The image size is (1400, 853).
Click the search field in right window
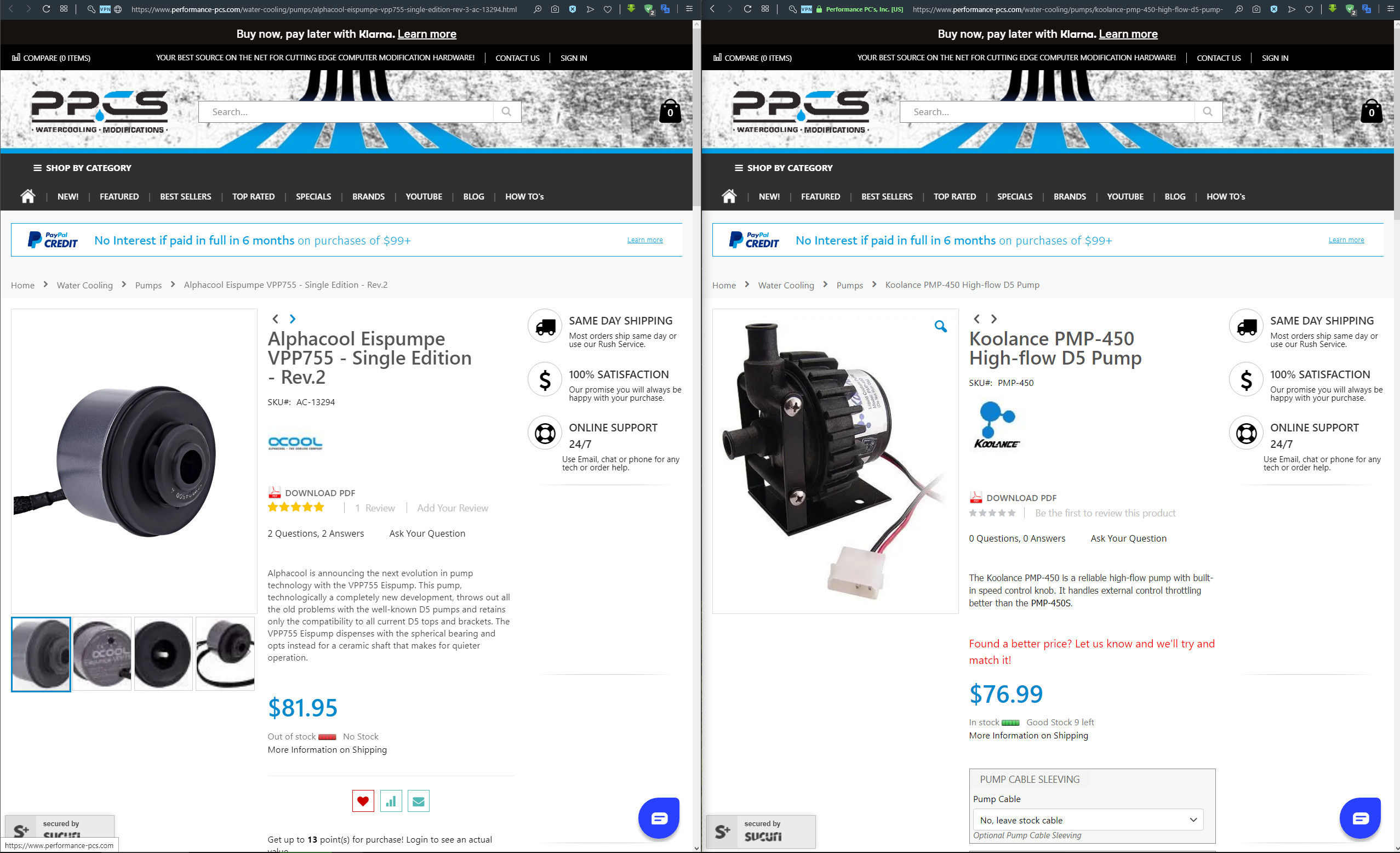(x=1047, y=112)
